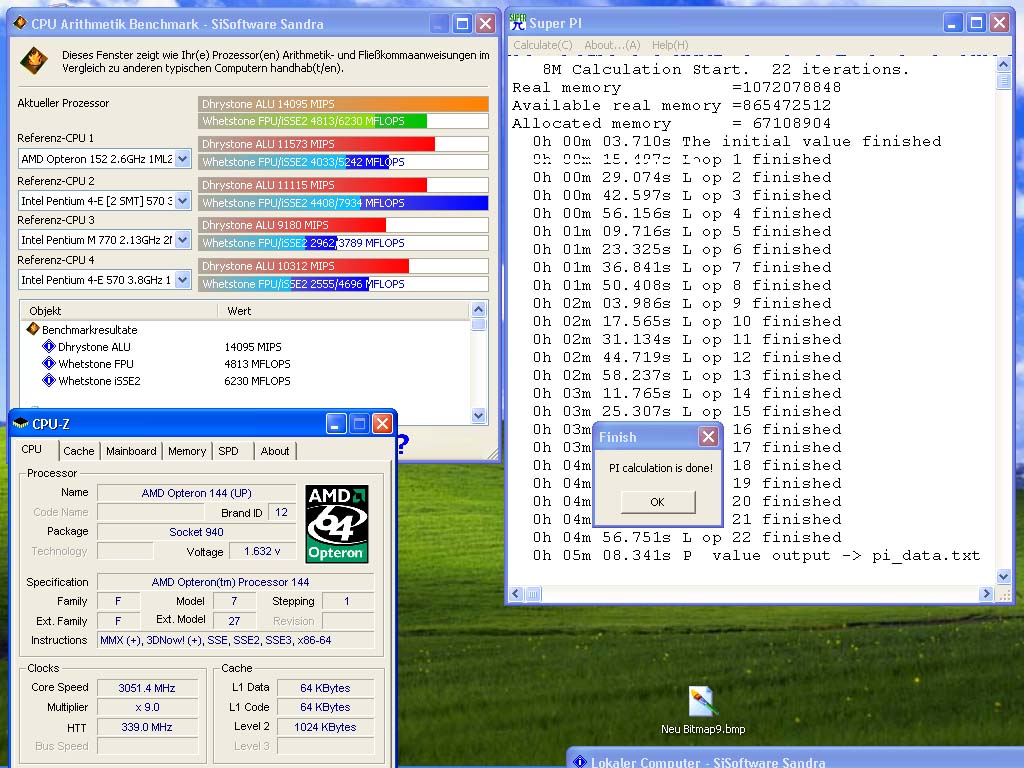
Task: Click the CPU-Z chip icon in title bar
Action: 20,423
